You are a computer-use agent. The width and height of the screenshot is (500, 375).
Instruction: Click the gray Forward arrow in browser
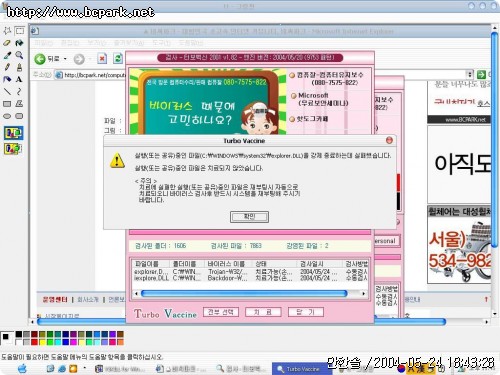pyautogui.click(x=79, y=59)
